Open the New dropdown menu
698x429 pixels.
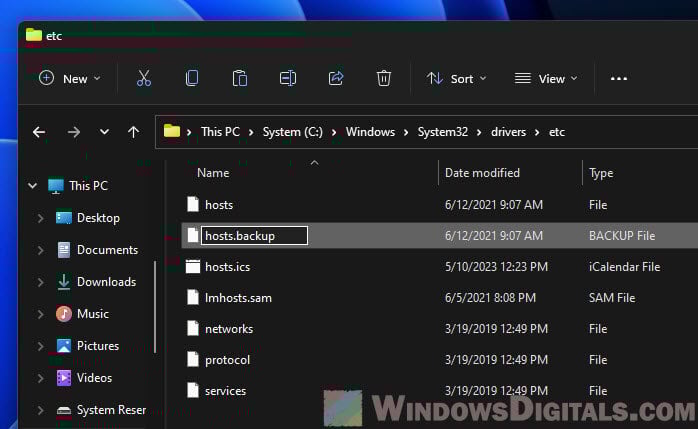pyautogui.click(x=70, y=79)
